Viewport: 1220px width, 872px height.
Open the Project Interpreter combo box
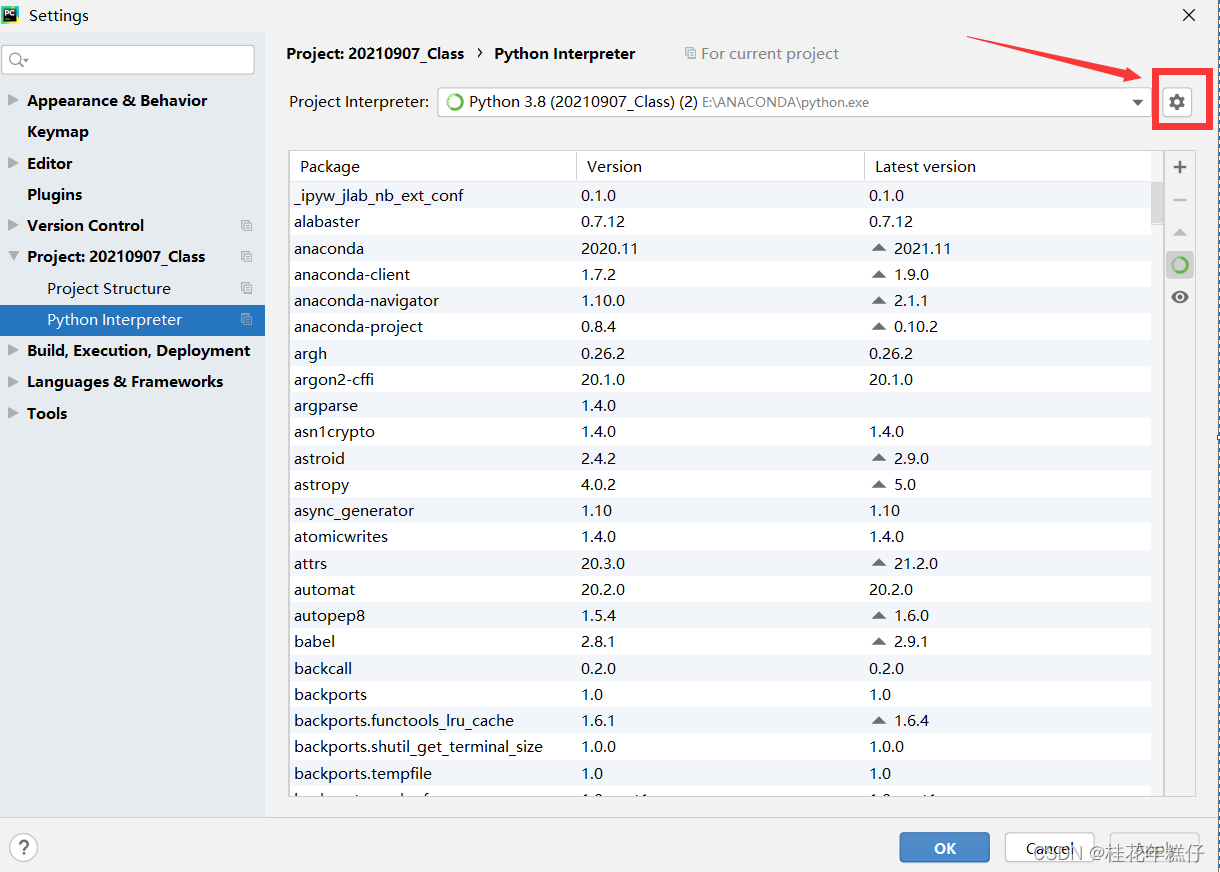(x=795, y=102)
